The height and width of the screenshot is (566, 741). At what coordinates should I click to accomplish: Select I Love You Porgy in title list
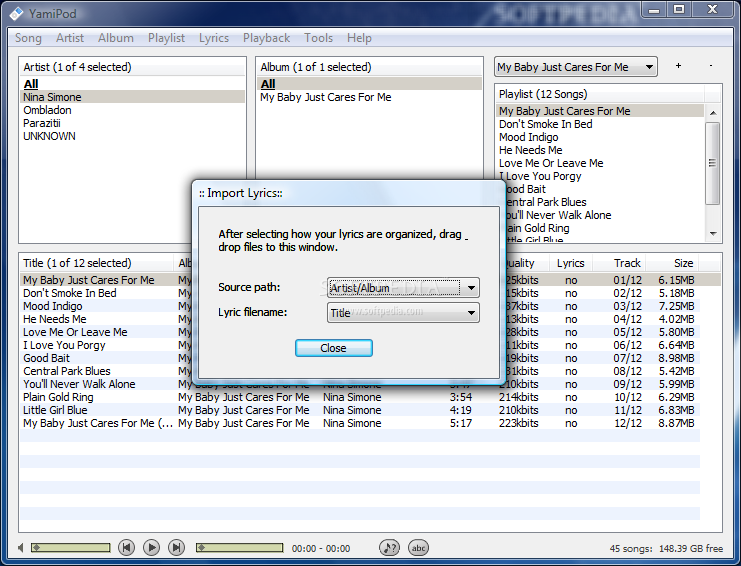[x=64, y=345]
